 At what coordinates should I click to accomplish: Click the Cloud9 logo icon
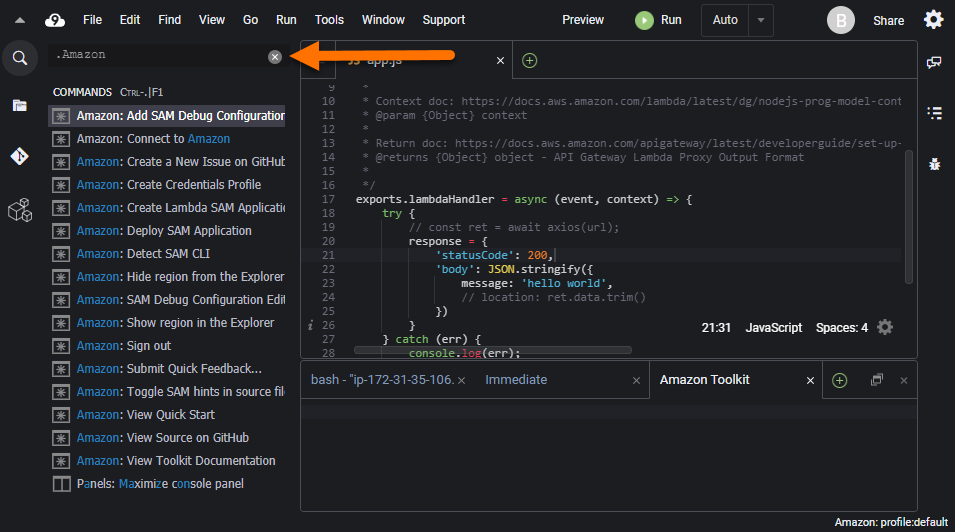pyautogui.click(x=55, y=21)
